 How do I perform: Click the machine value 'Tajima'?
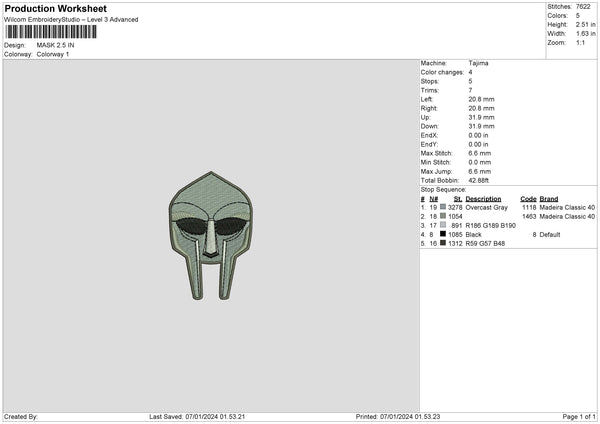(x=478, y=63)
